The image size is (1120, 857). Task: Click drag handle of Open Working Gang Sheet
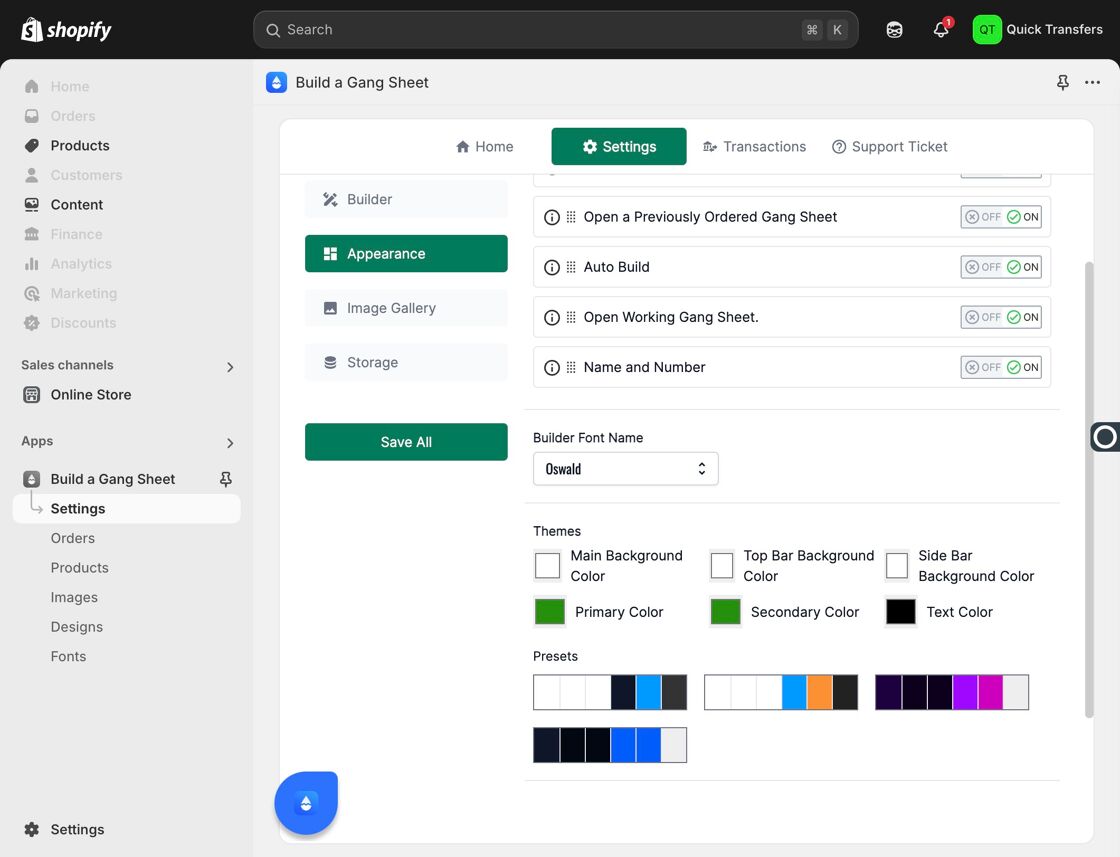point(571,317)
